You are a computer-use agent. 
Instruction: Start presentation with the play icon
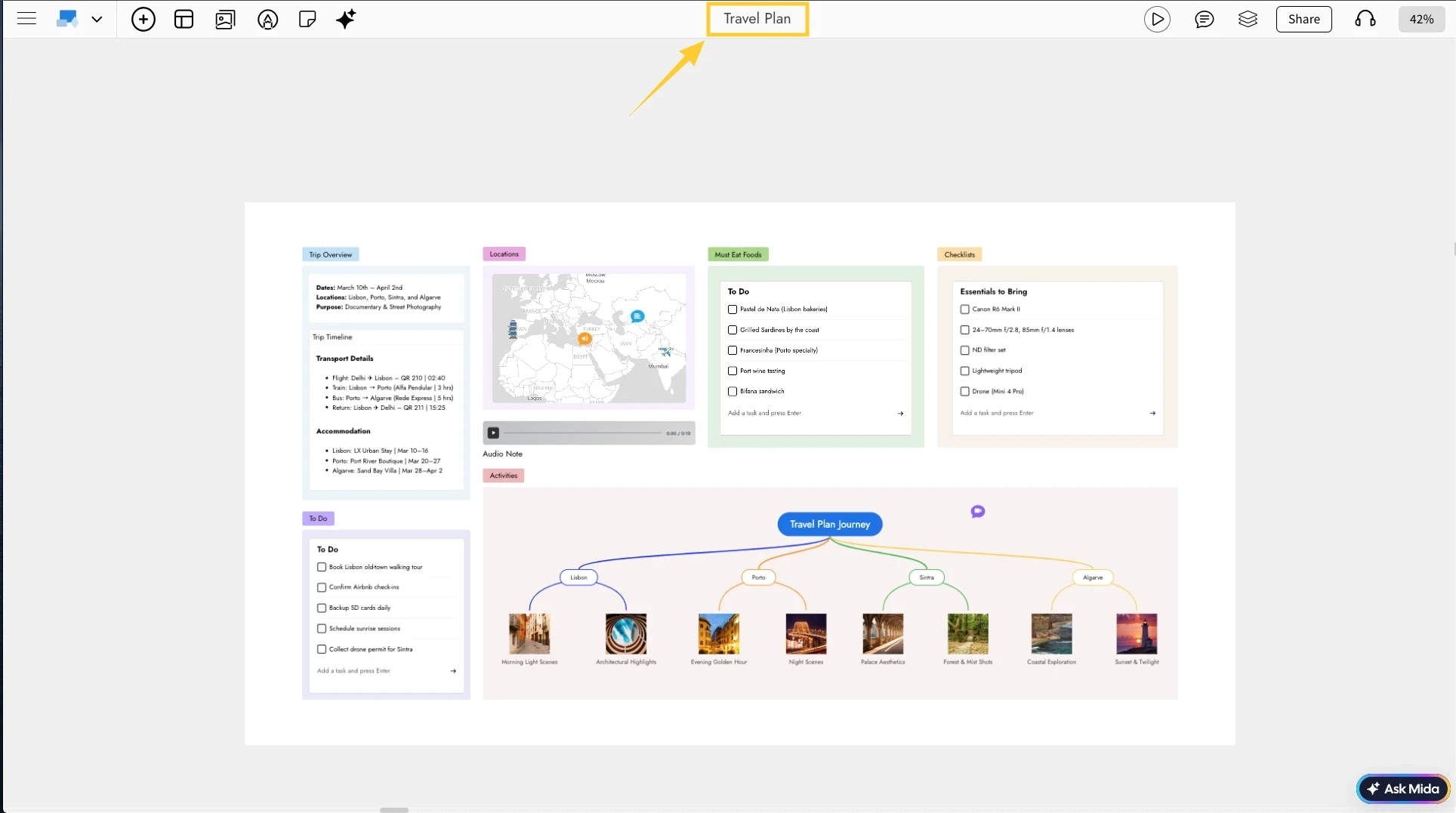click(x=1156, y=19)
